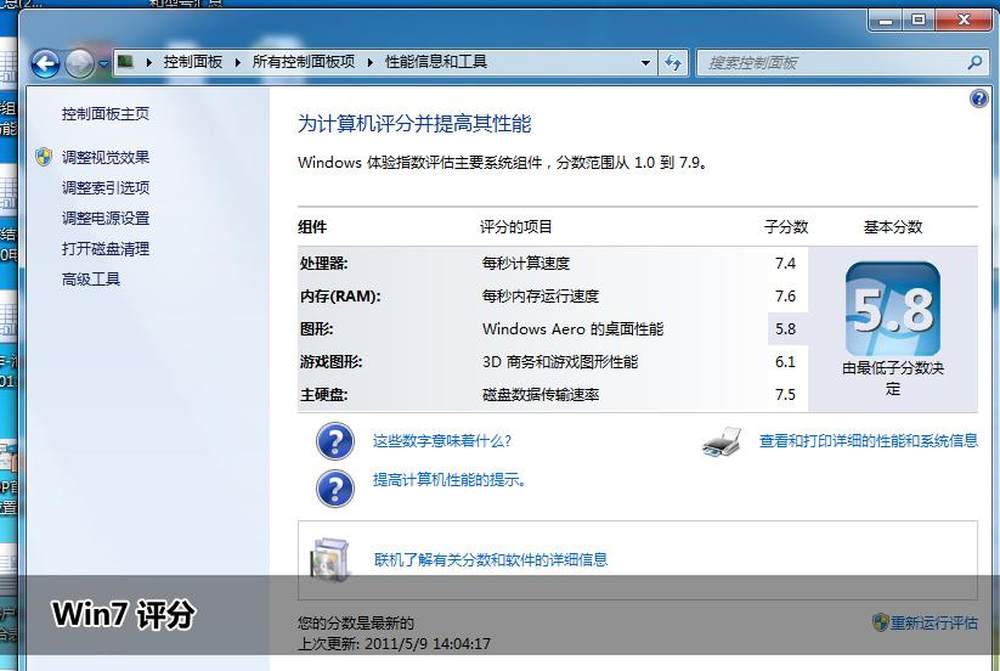Expand the arrow before 控制面板 breadcrumb

point(149,62)
